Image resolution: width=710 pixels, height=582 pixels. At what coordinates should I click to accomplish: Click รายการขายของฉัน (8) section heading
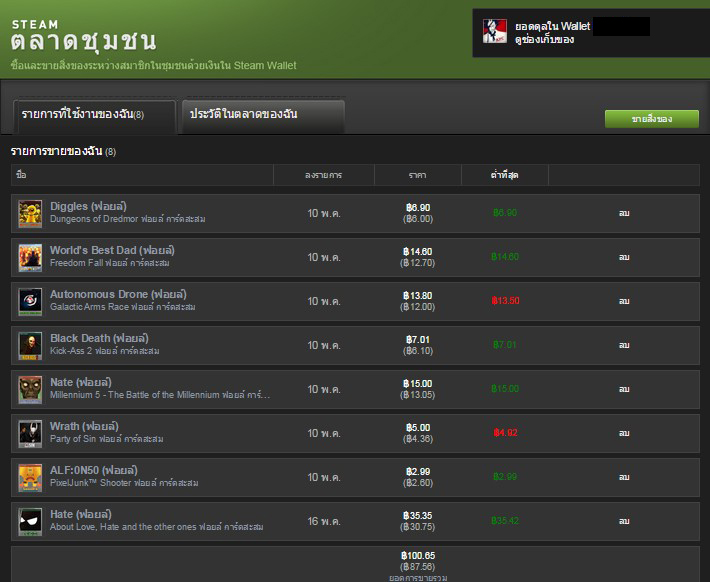pos(63,151)
